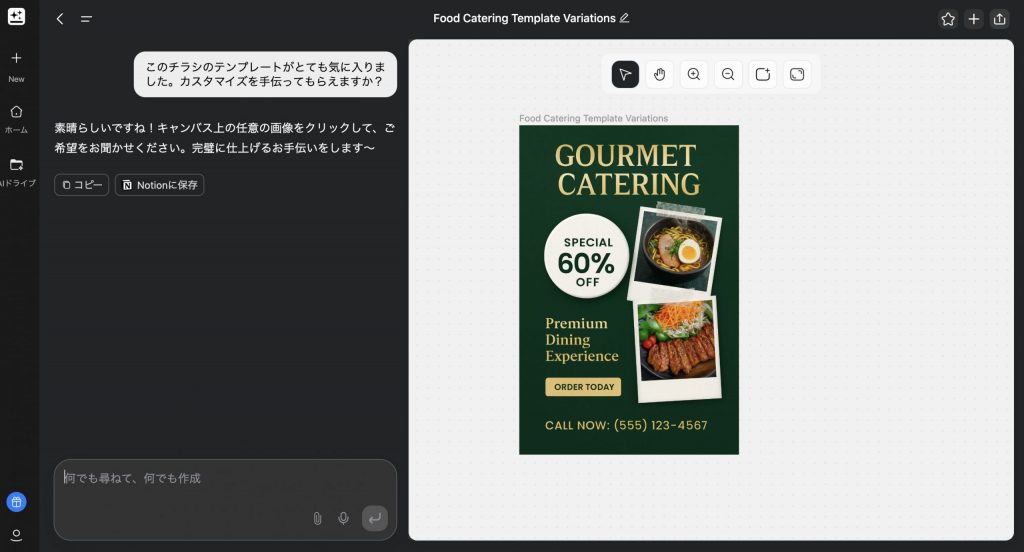Screen dimensions: 1024x552
Task: Switch to the hand pan tool
Action: (x=659, y=75)
